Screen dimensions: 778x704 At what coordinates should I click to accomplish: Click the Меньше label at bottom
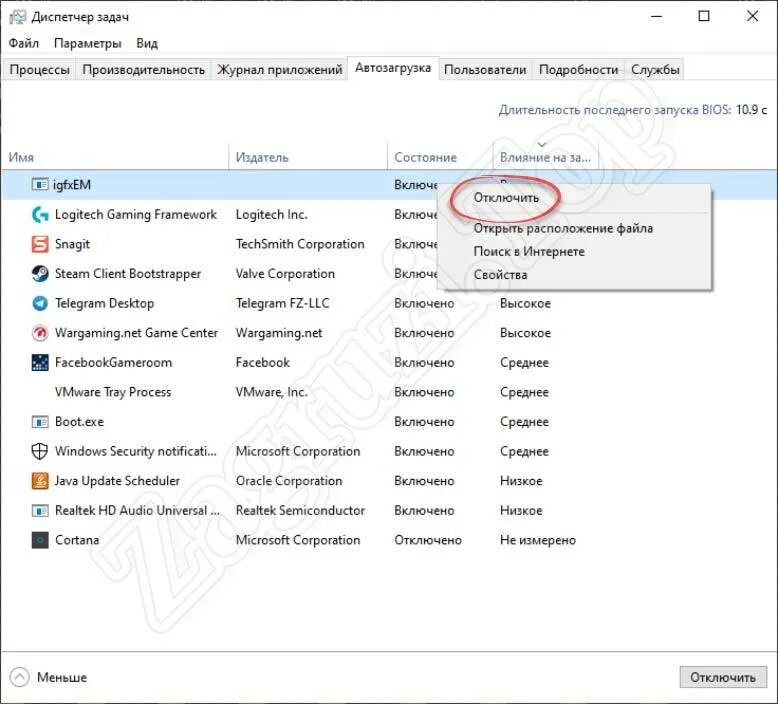coord(62,677)
